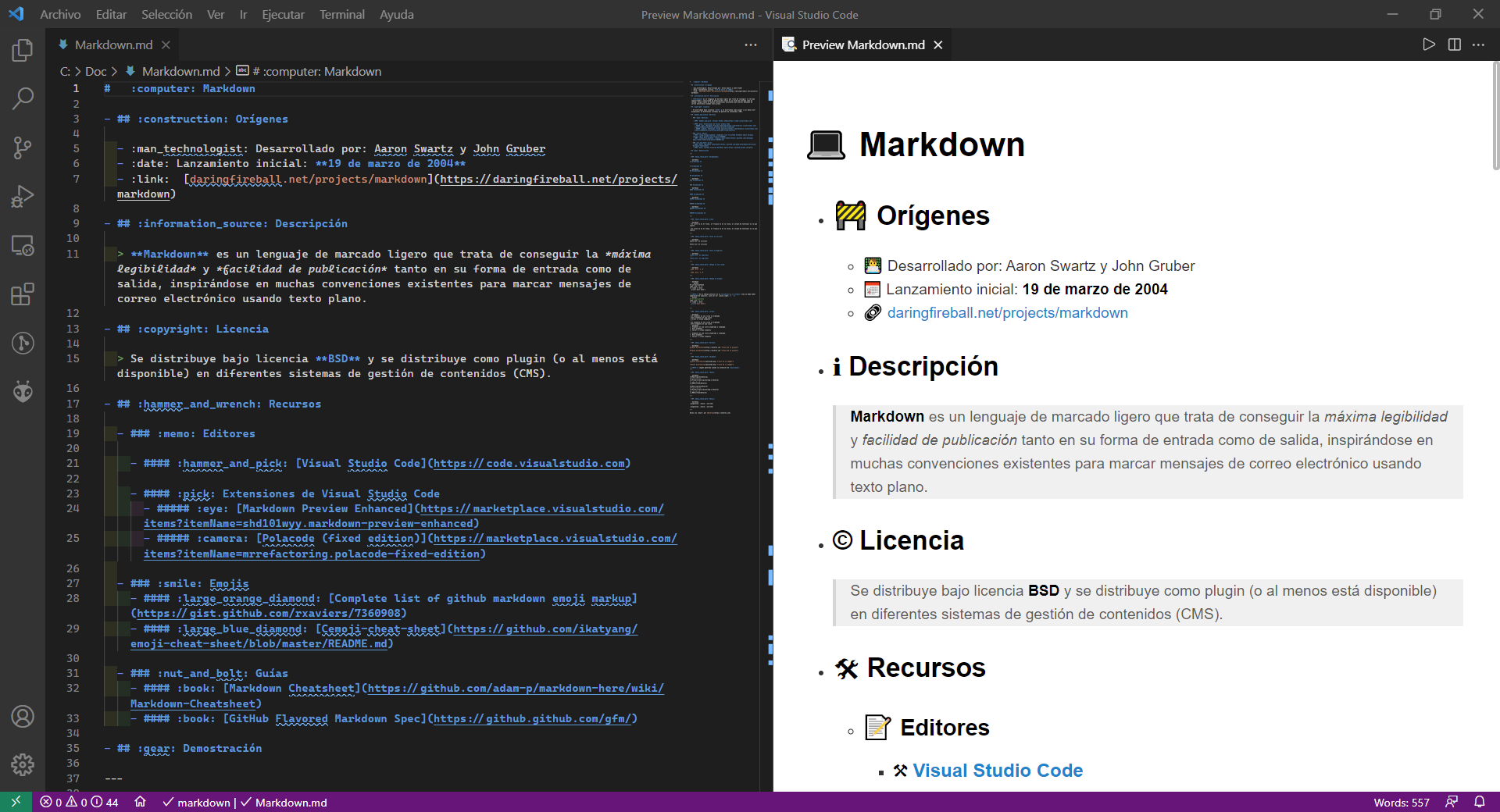The image size is (1500, 812).
Task: Click the Open Remote Window icon in status bar
Action: tap(15, 802)
